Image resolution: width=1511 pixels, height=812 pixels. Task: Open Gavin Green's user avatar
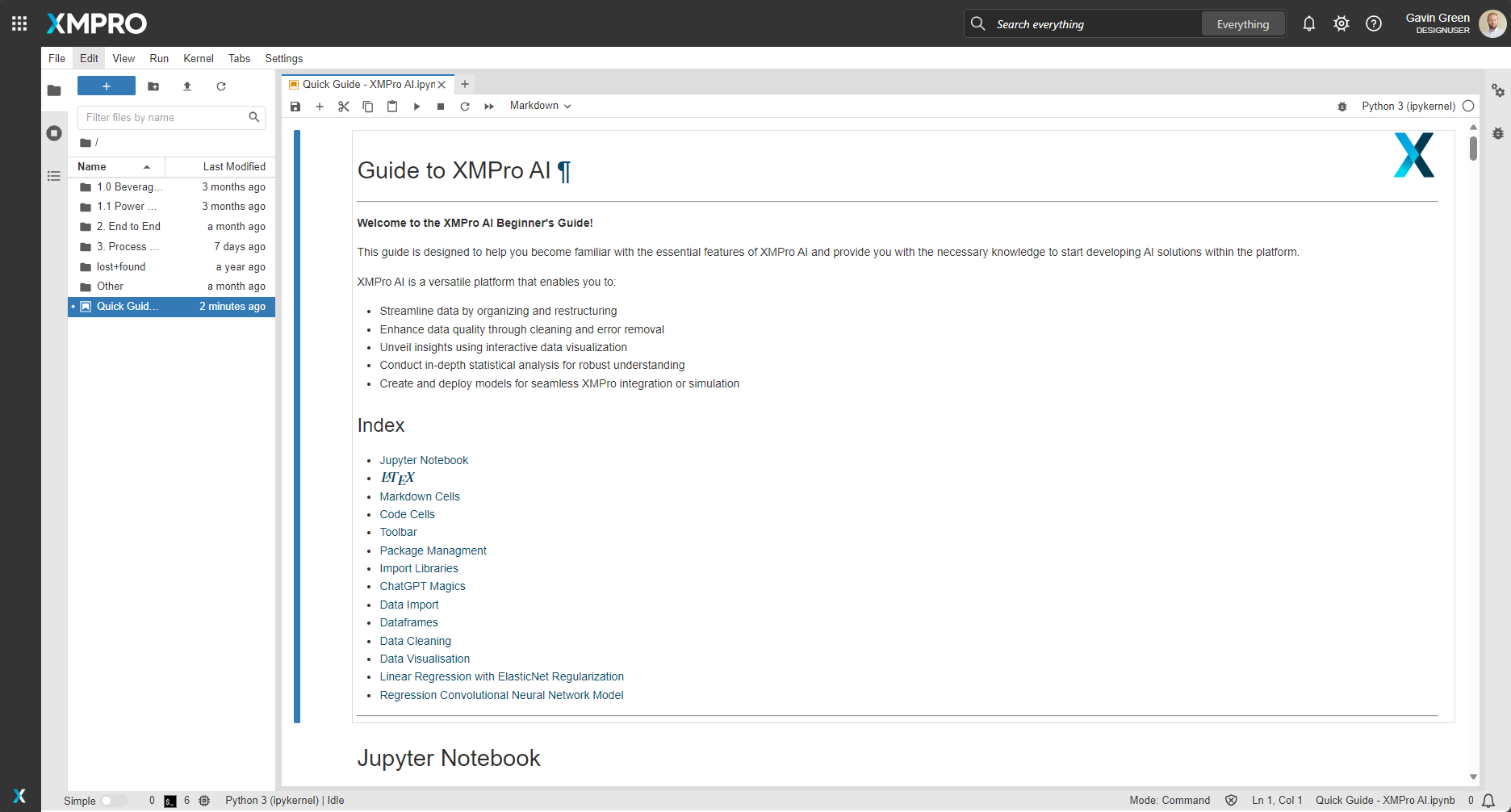[x=1492, y=23]
